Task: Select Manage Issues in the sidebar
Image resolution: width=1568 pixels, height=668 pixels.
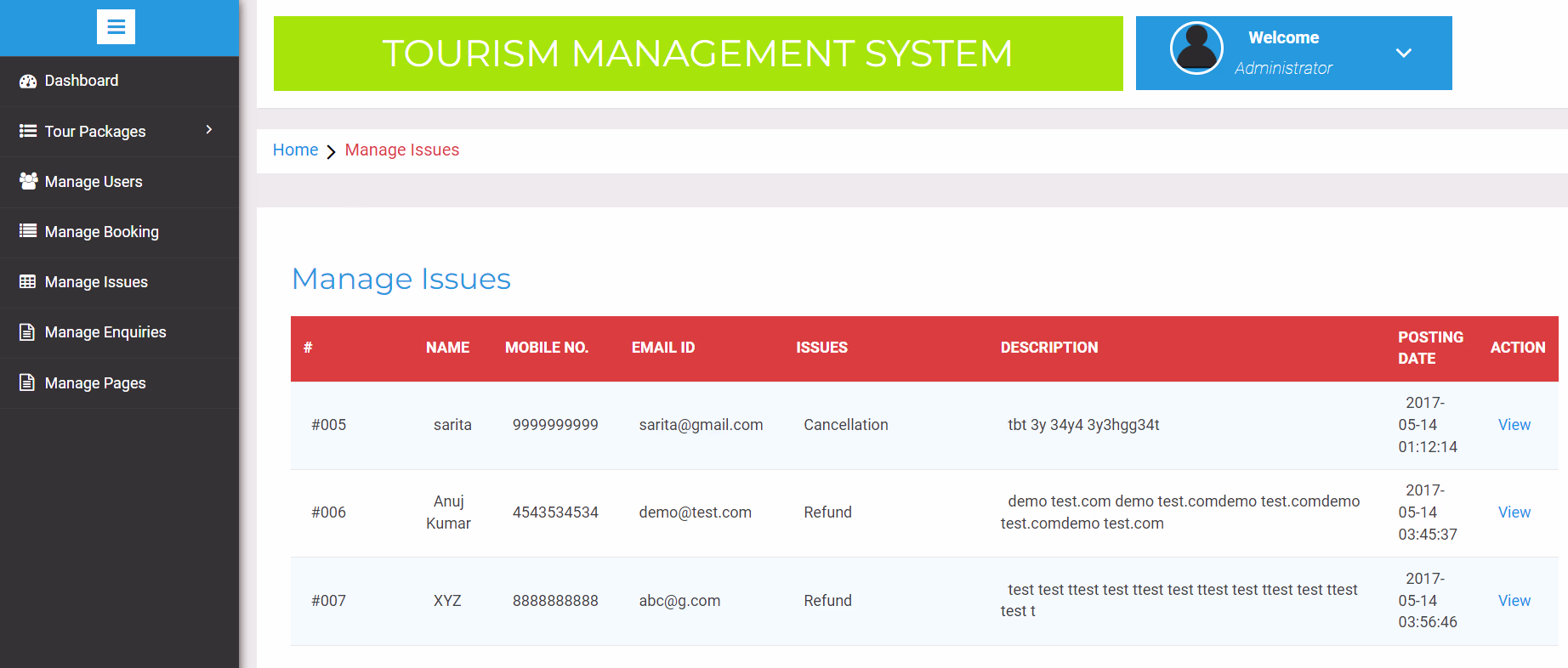Action: tap(119, 282)
